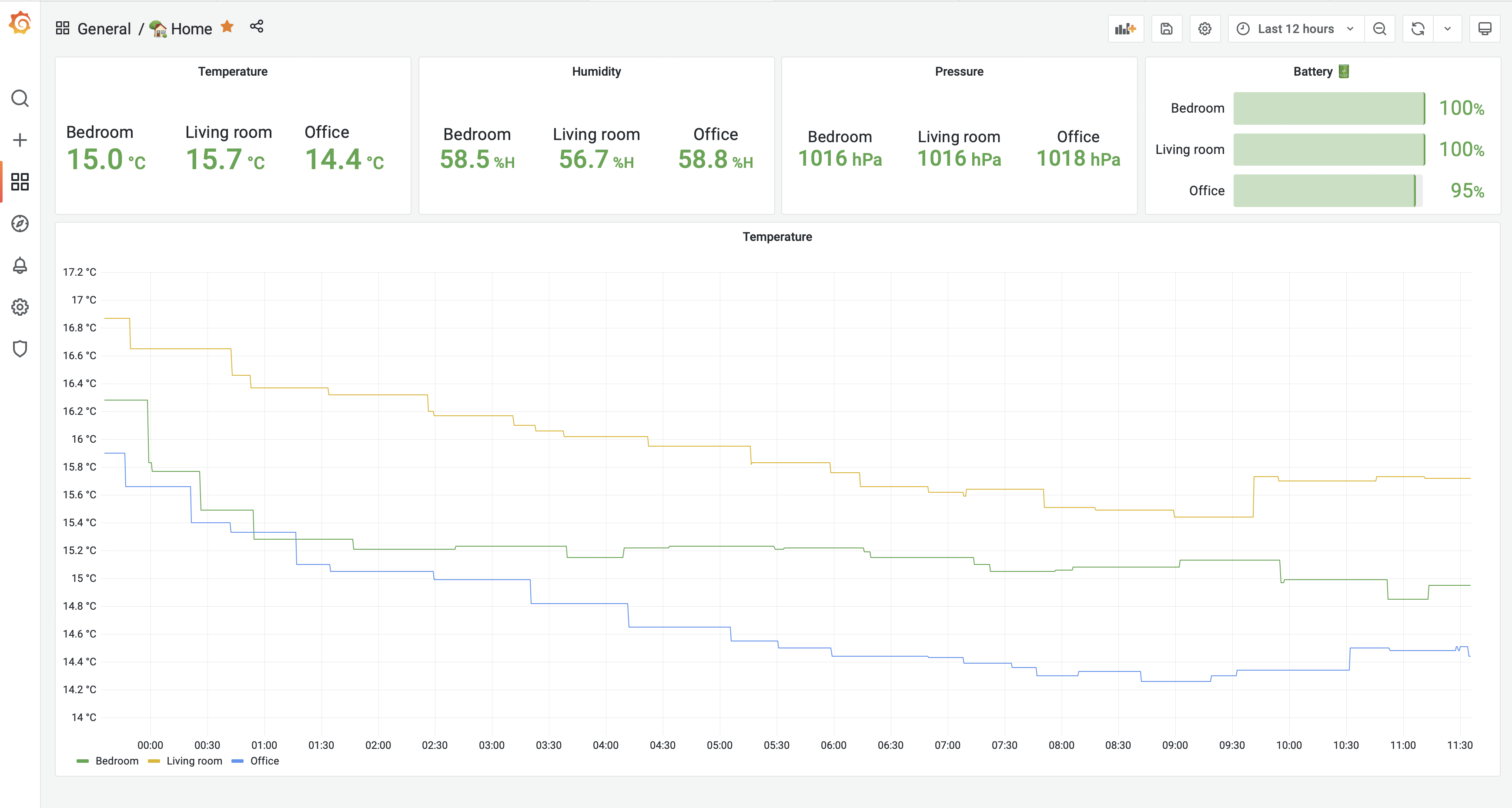Open the Temperature graph panel title menu

coord(776,237)
